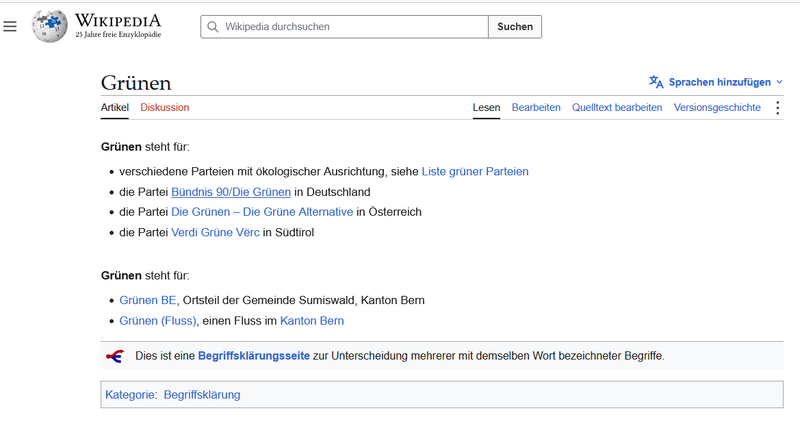Open the three-dot more options menu

tap(777, 108)
